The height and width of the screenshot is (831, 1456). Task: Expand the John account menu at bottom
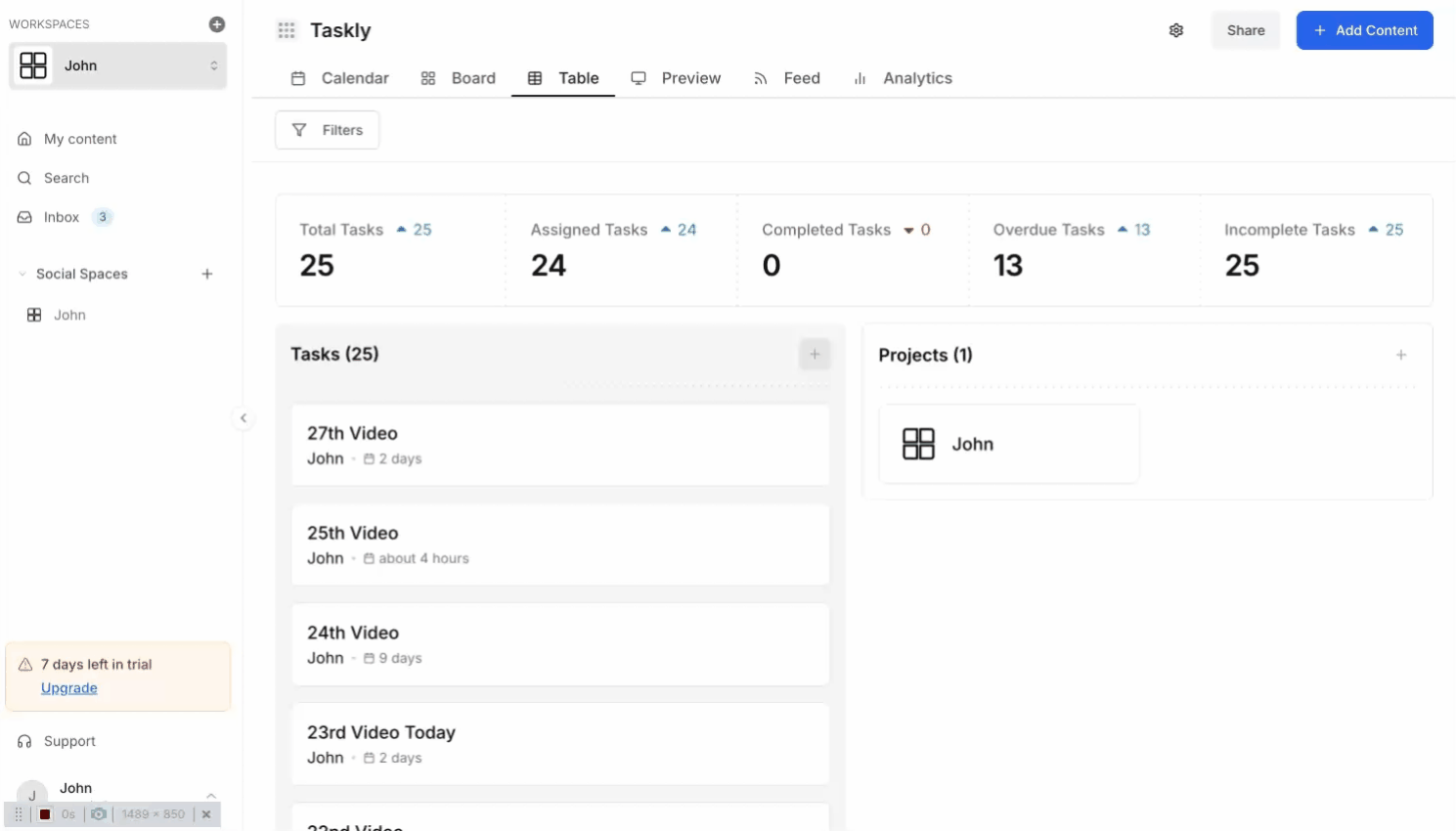[x=212, y=795]
